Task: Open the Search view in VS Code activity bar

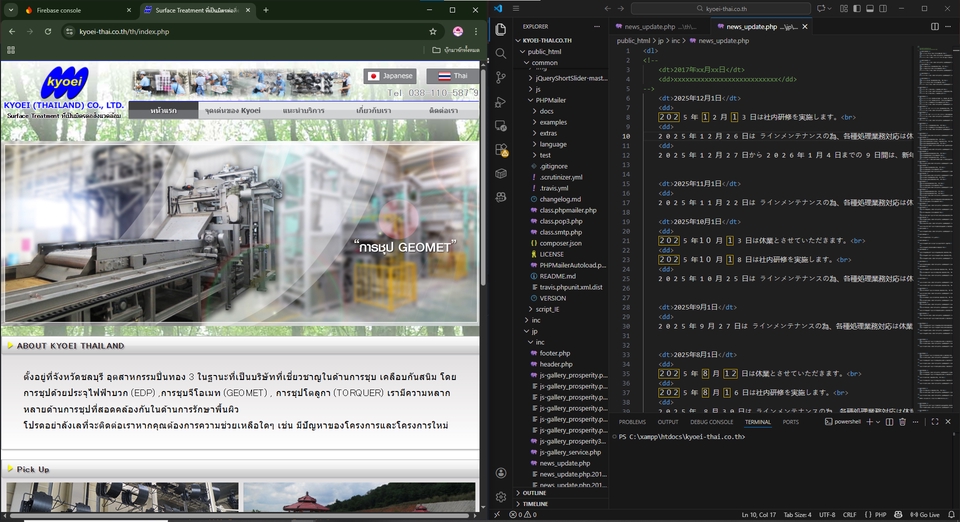Action: pyautogui.click(x=501, y=53)
